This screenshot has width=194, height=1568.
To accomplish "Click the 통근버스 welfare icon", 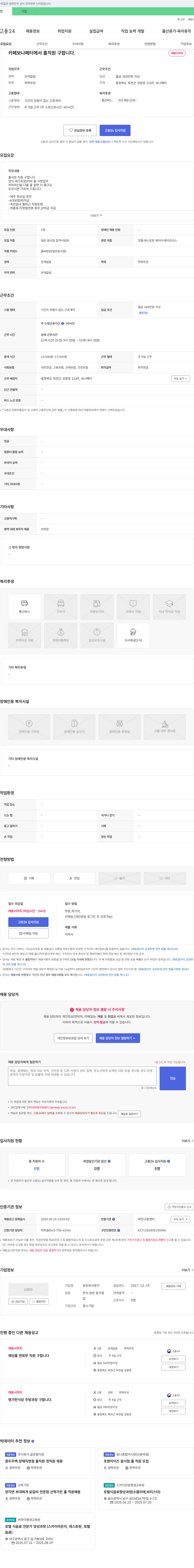I will (x=24, y=607).
